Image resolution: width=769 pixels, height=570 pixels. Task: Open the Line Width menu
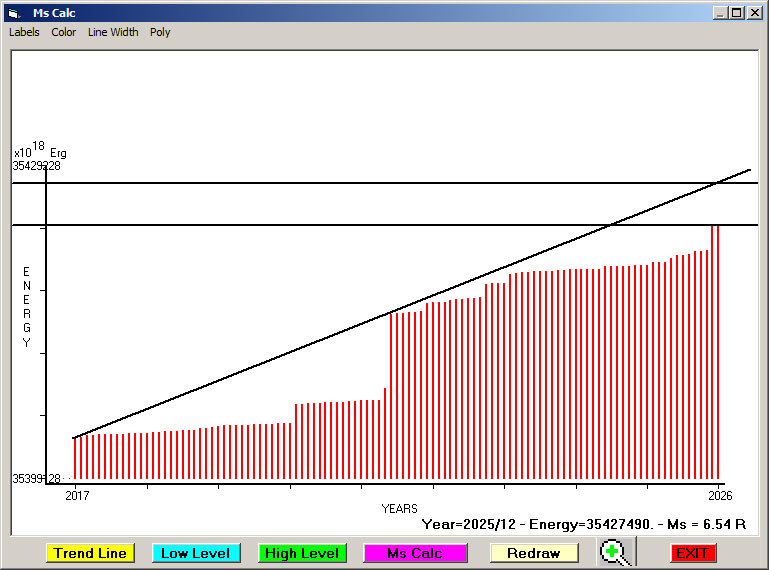click(113, 32)
